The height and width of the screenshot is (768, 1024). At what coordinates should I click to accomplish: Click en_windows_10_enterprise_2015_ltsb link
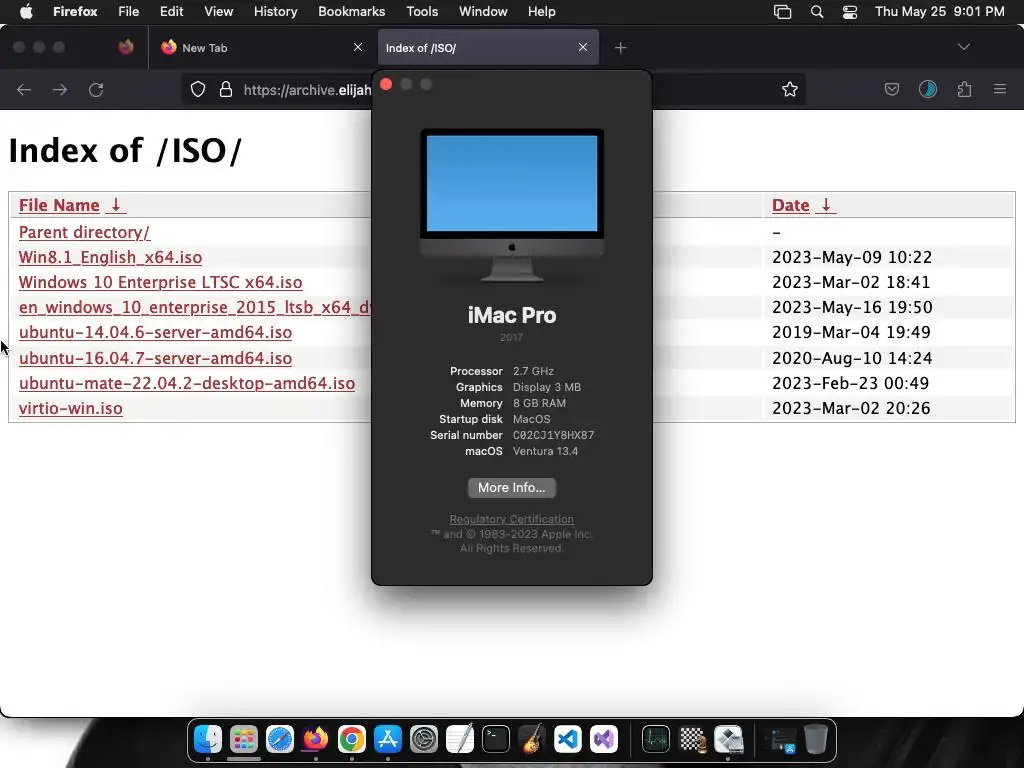point(195,307)
